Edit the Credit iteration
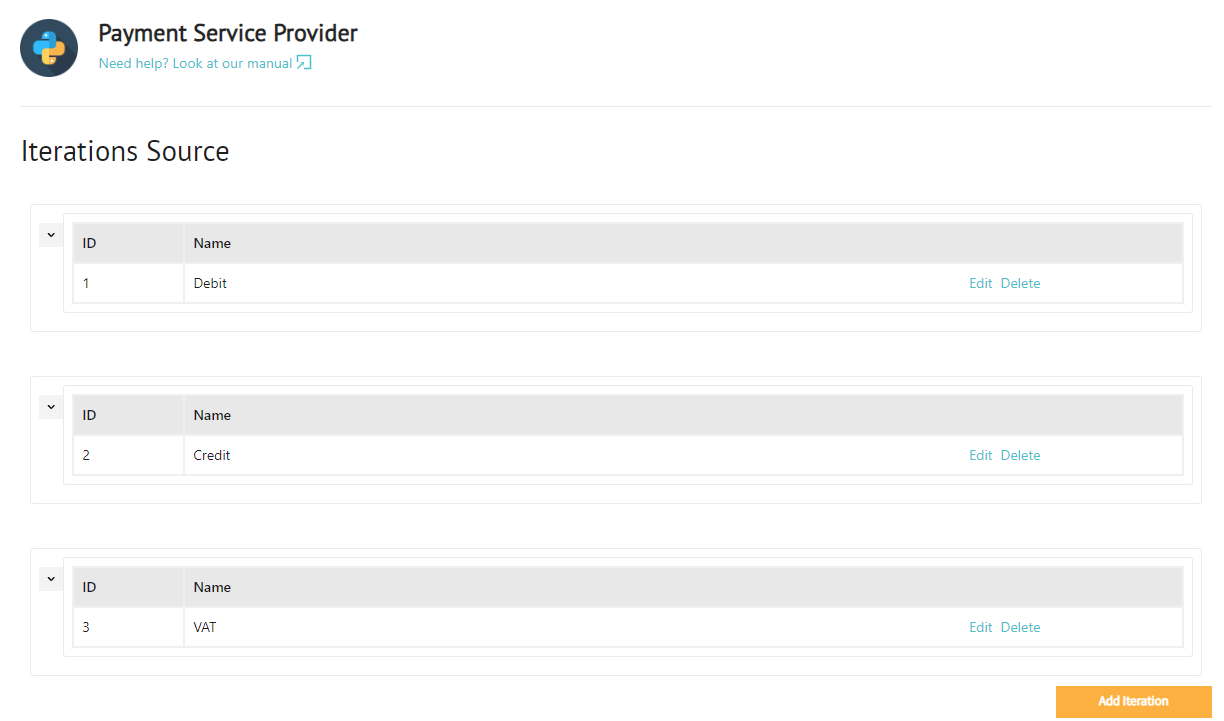 tap(980, 455)
